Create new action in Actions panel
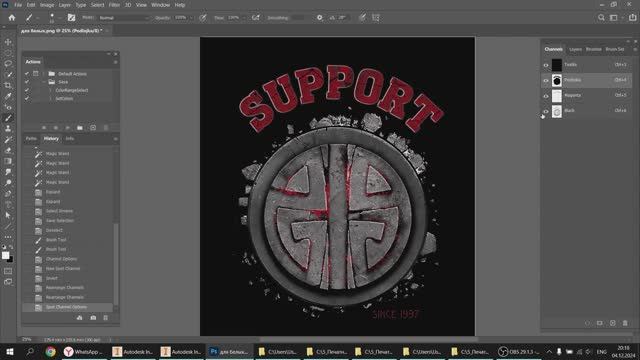 [93, 128]
